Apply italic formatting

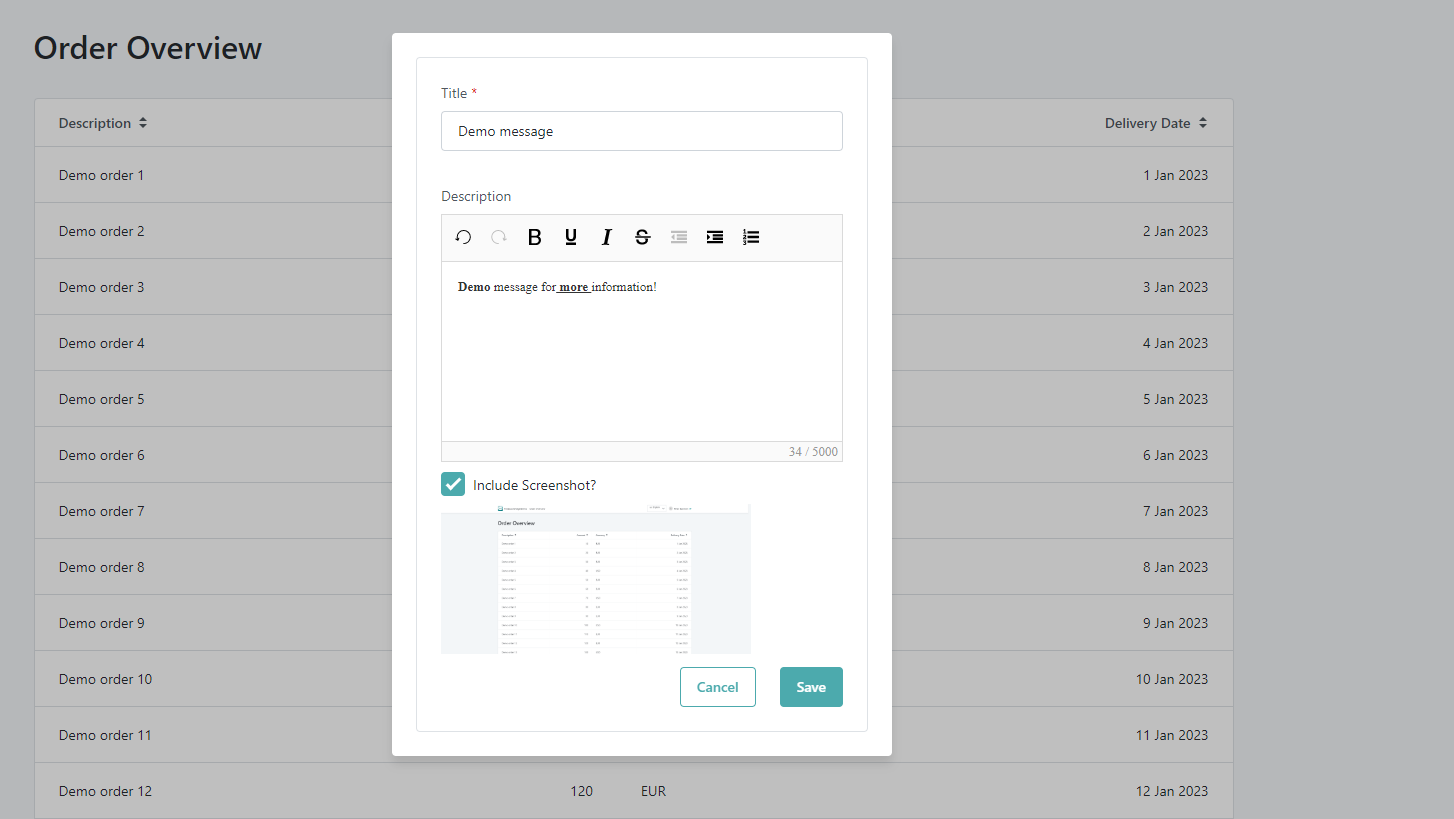click(606, 237)
